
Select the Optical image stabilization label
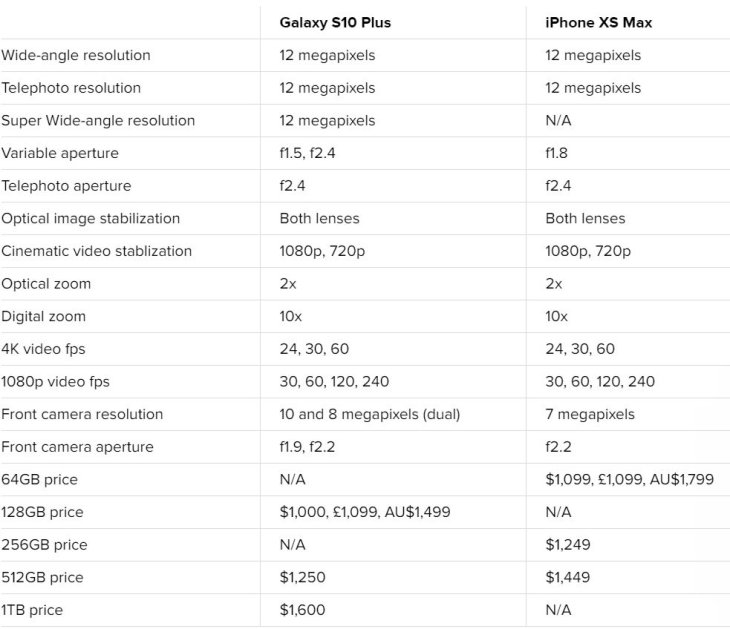(91, 218)
